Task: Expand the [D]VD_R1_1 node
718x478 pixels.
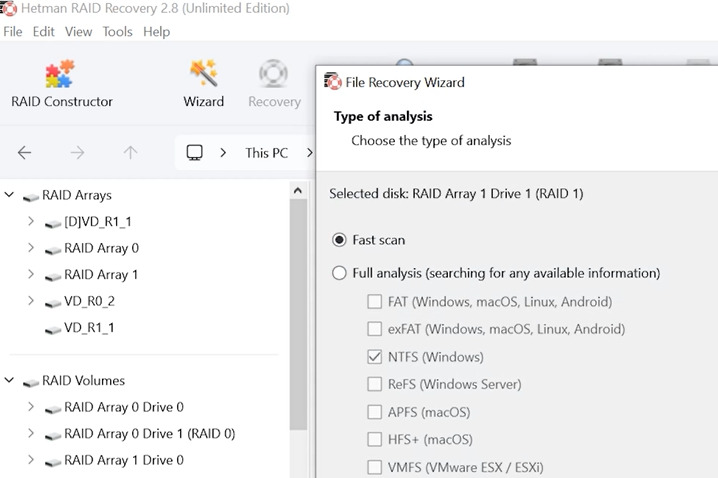Action: 31,221
